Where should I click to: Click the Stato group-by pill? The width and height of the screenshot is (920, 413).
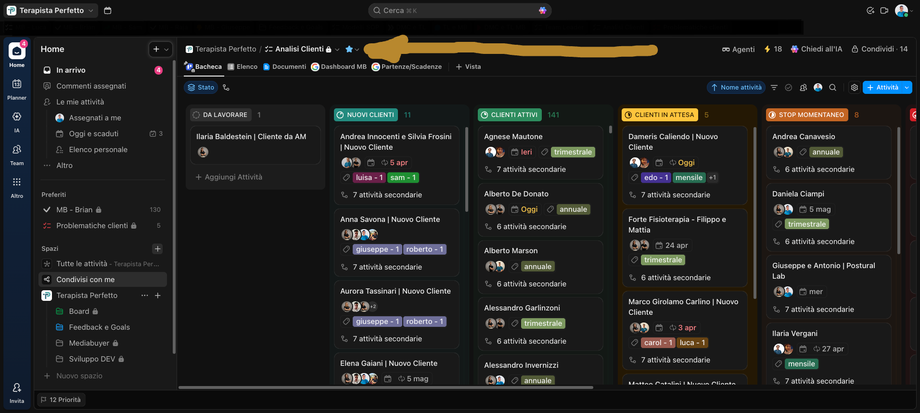point(201,87)
